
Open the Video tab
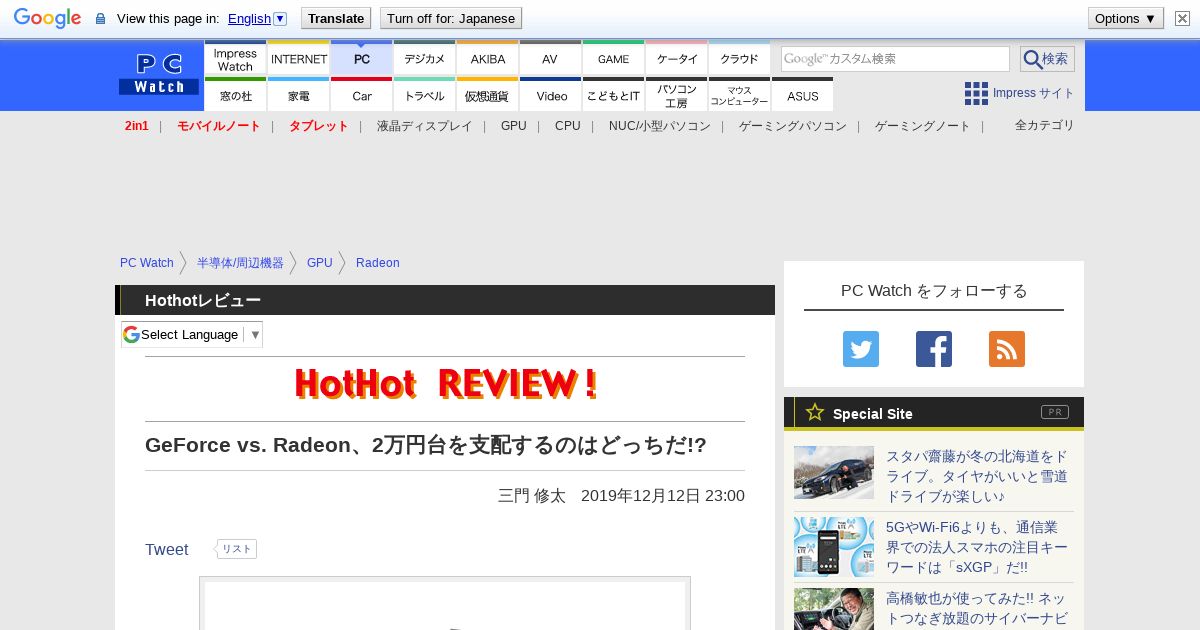pos(550,95)
